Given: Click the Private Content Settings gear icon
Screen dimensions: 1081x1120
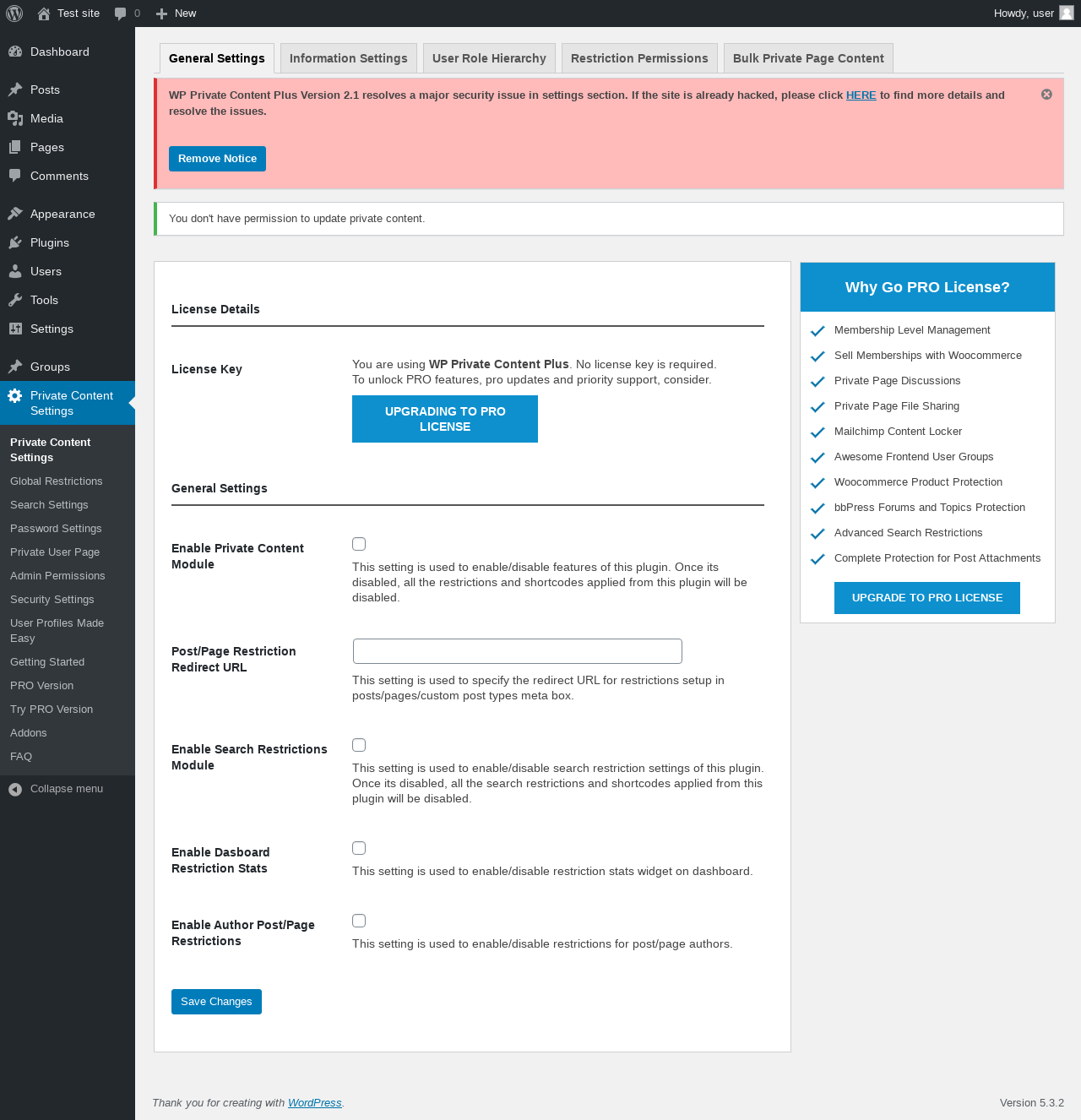Looking at the screenshot, I should point(15,395).
